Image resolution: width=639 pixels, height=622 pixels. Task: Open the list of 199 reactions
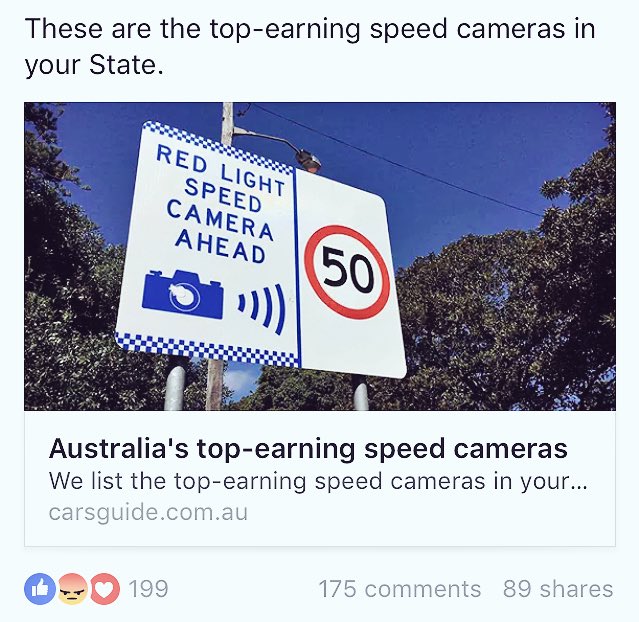148,589
